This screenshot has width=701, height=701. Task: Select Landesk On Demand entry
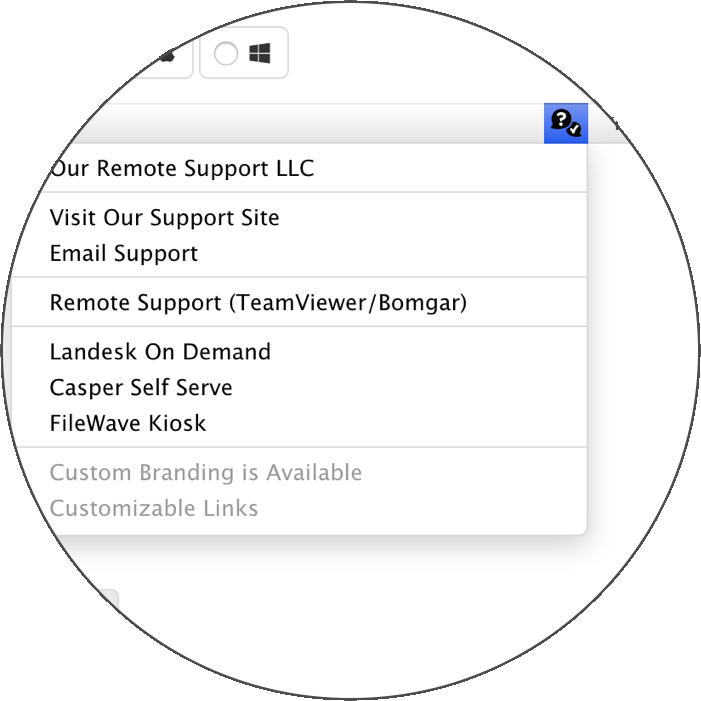pyautogui.click(x=160, y=352)
